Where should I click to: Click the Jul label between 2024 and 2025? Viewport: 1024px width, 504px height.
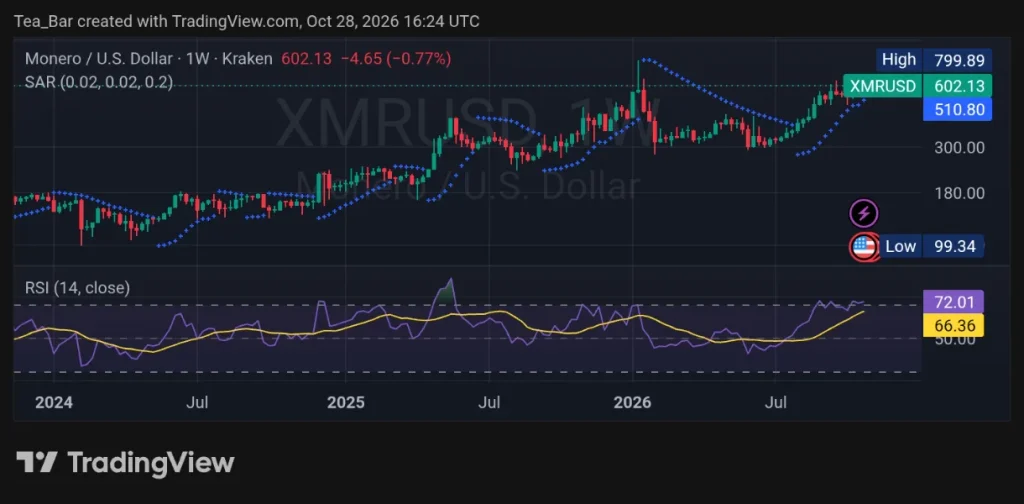pos(197,402)
